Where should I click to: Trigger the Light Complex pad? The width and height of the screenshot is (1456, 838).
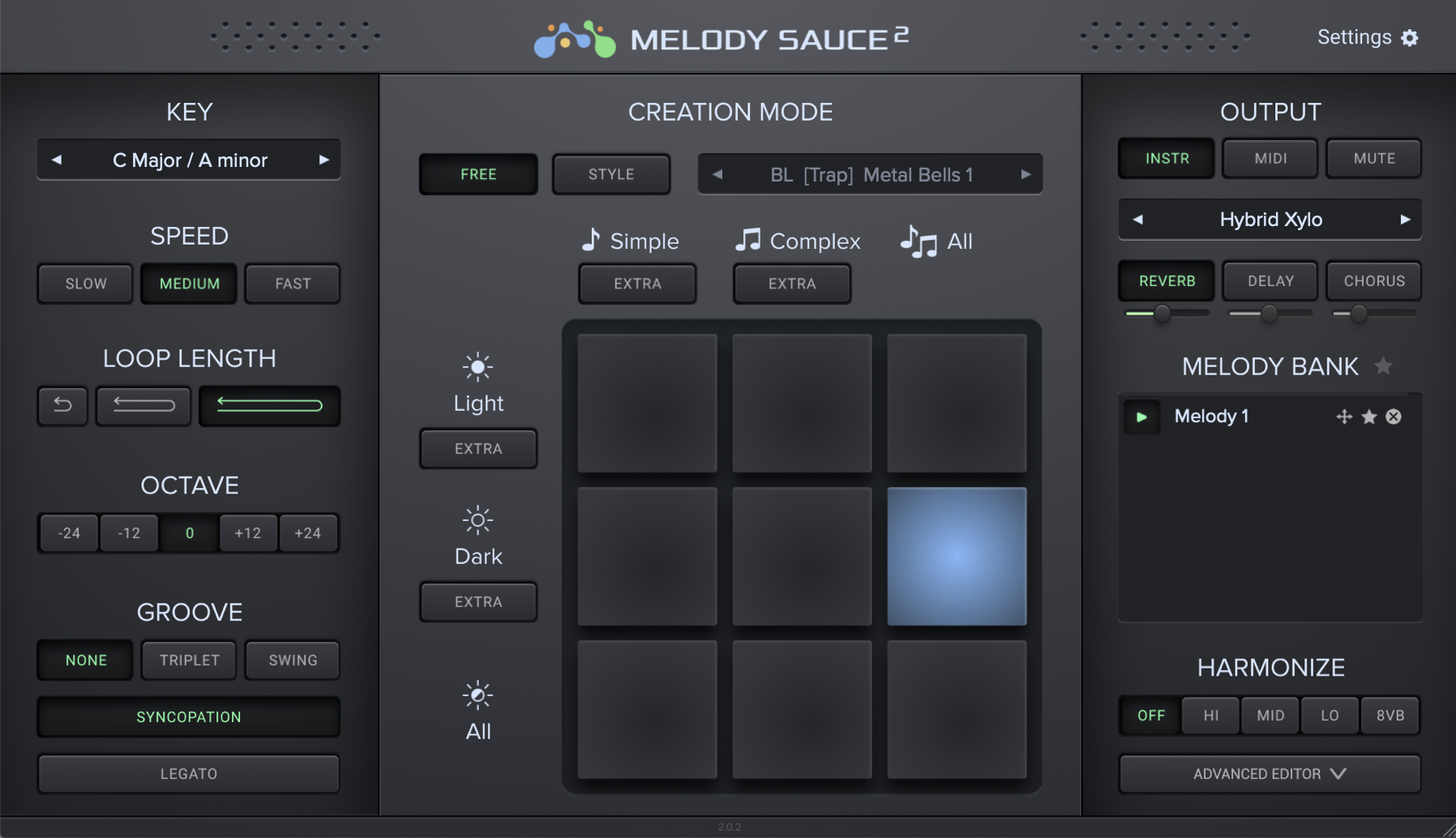[802, 403]
